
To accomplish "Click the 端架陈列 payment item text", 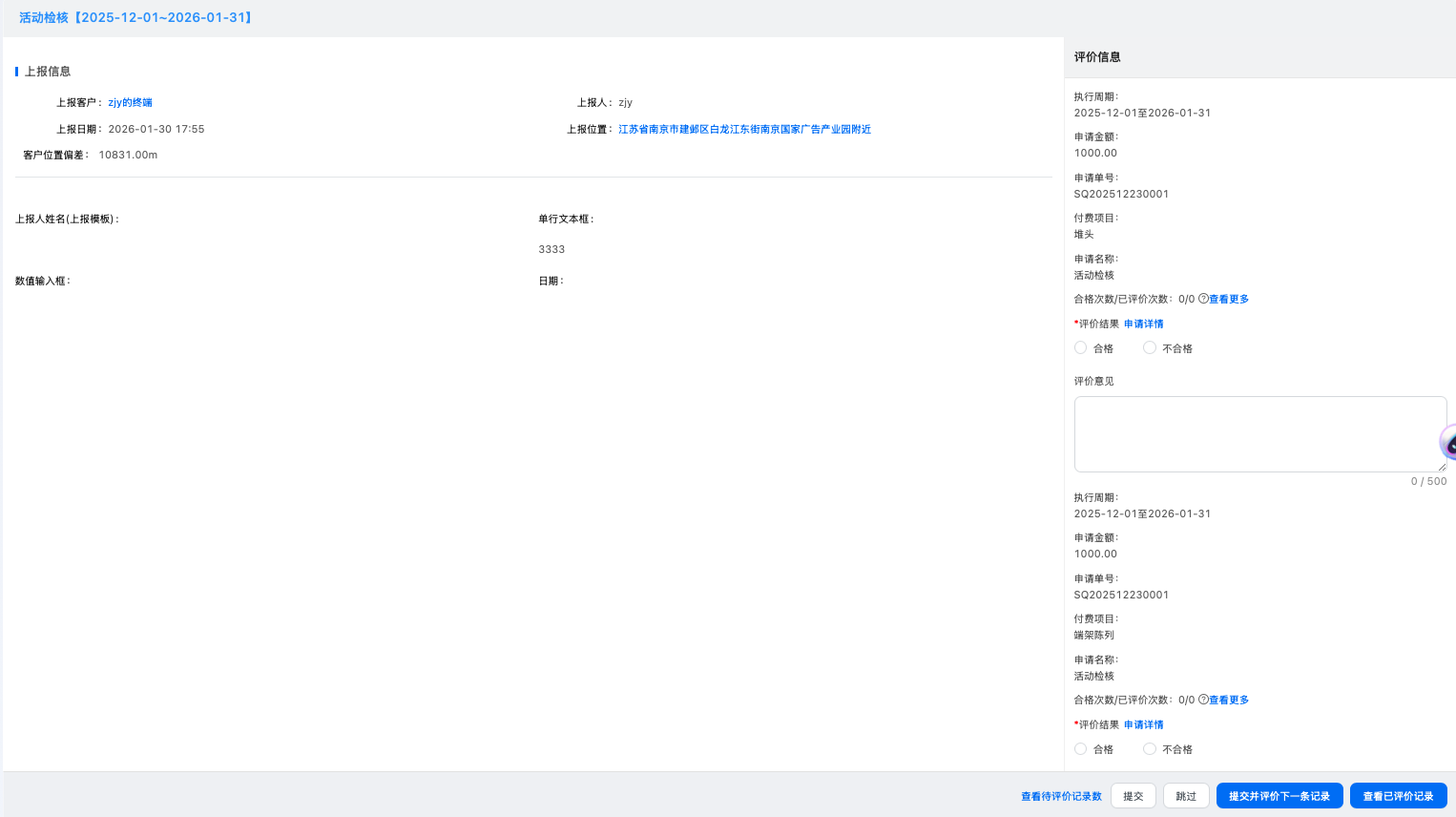I will point(1094,635).
